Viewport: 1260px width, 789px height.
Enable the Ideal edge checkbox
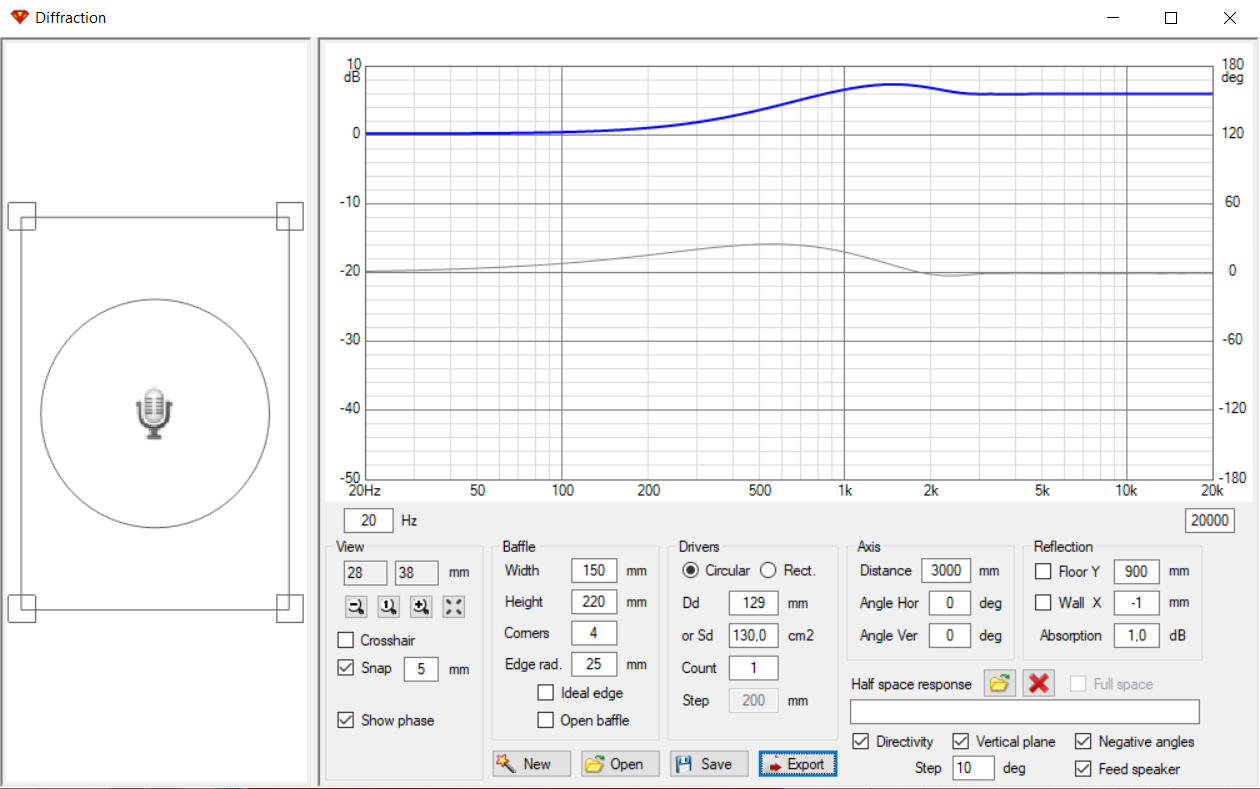[x=546, y=693]
